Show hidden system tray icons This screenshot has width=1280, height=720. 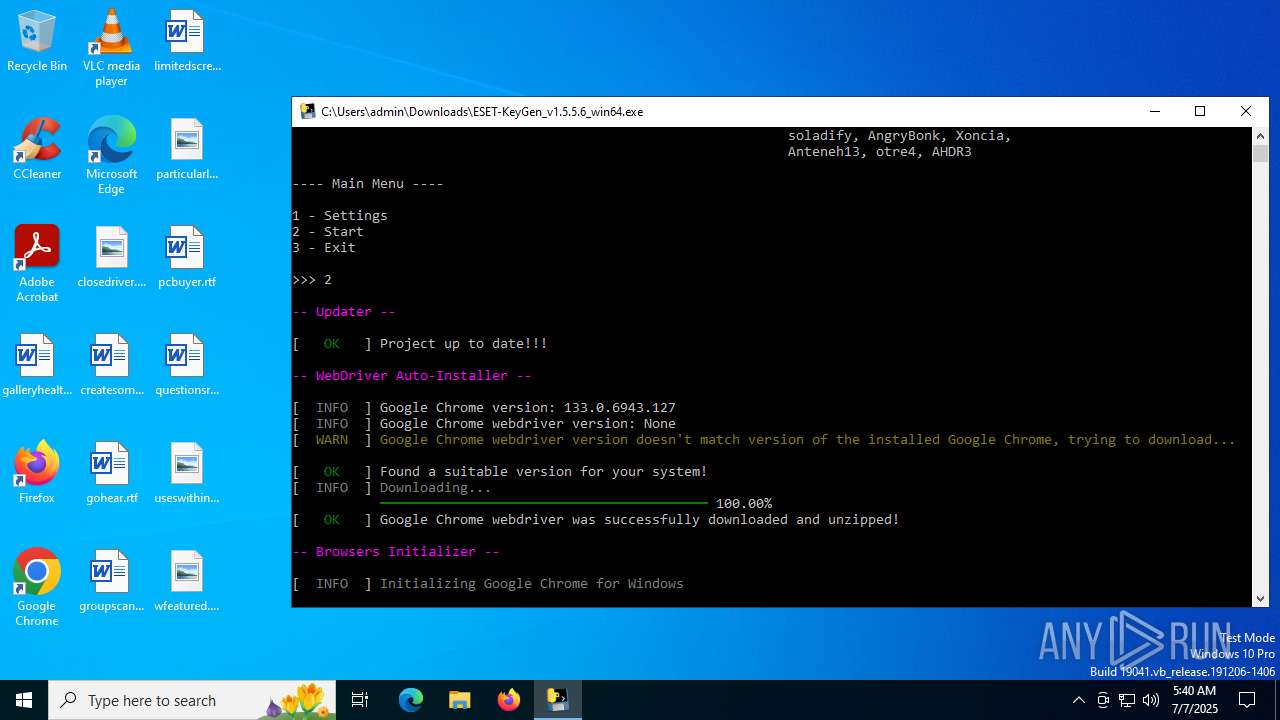[1078, 700]
